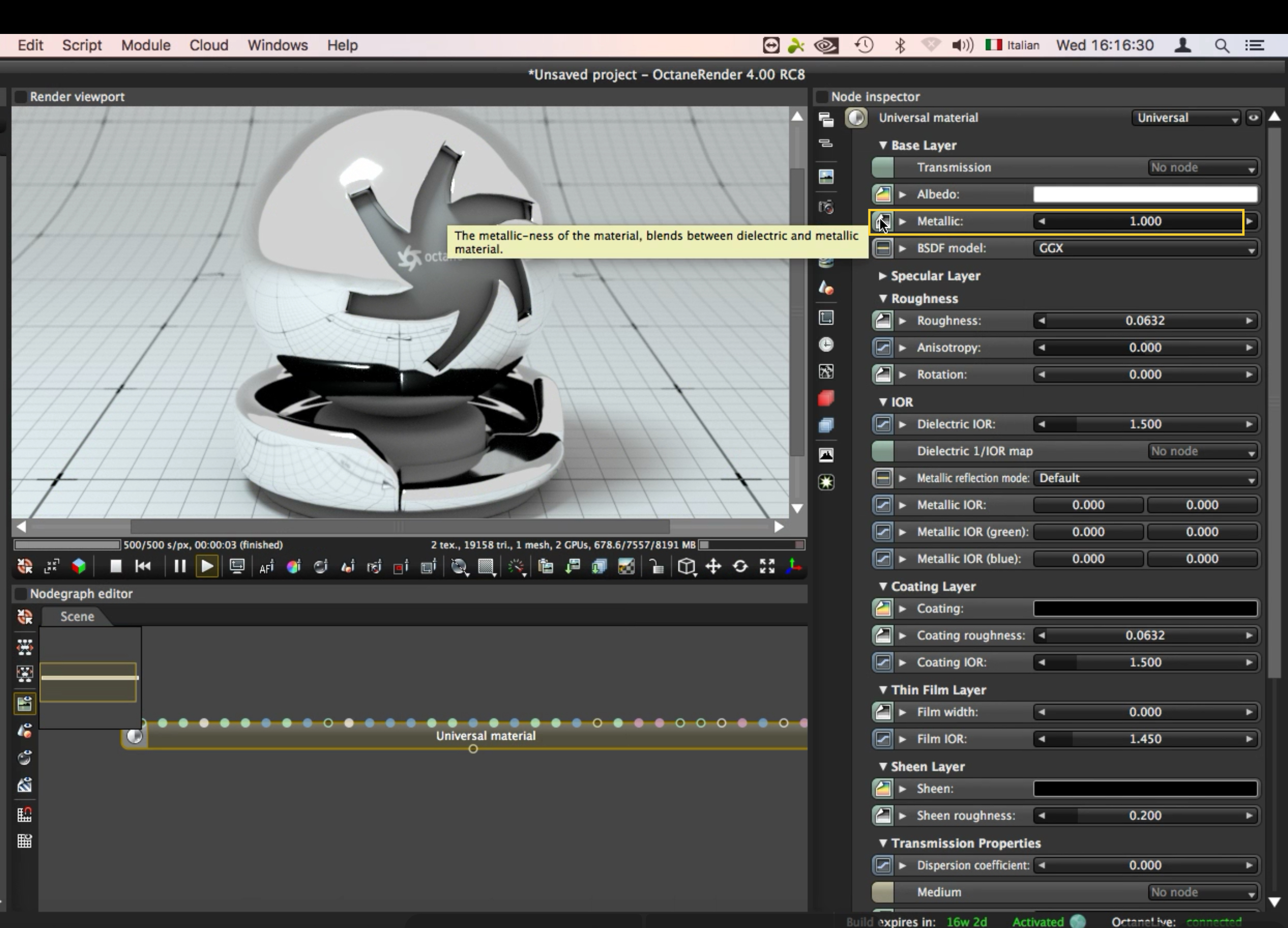Image resolution: width=1288 pixels, height=928 pixels.
Task: Open the BSDF model GGX dropdown
Action: (x=1145, y=249)
